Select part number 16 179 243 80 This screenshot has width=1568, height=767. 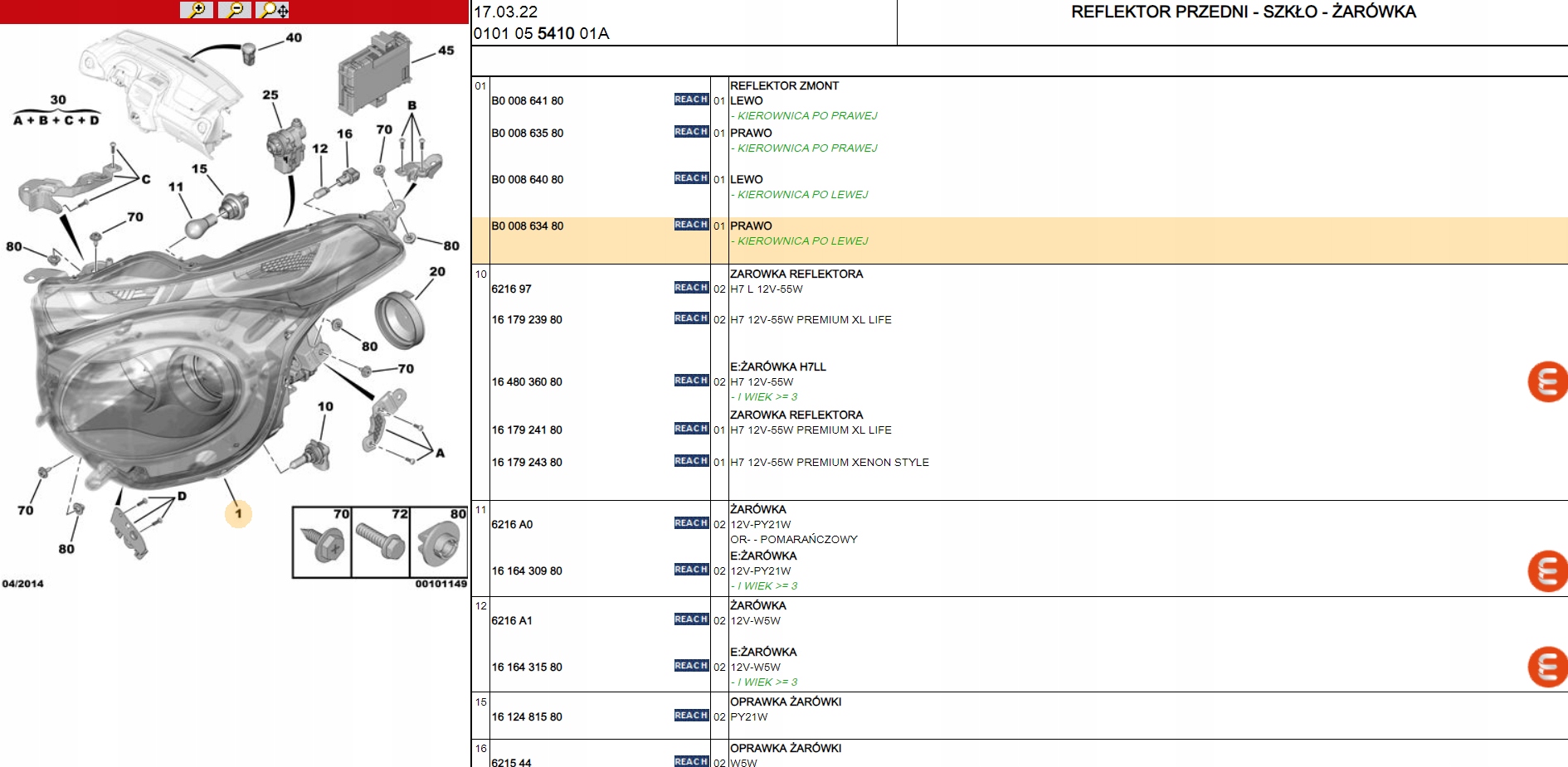pos(527,463)
